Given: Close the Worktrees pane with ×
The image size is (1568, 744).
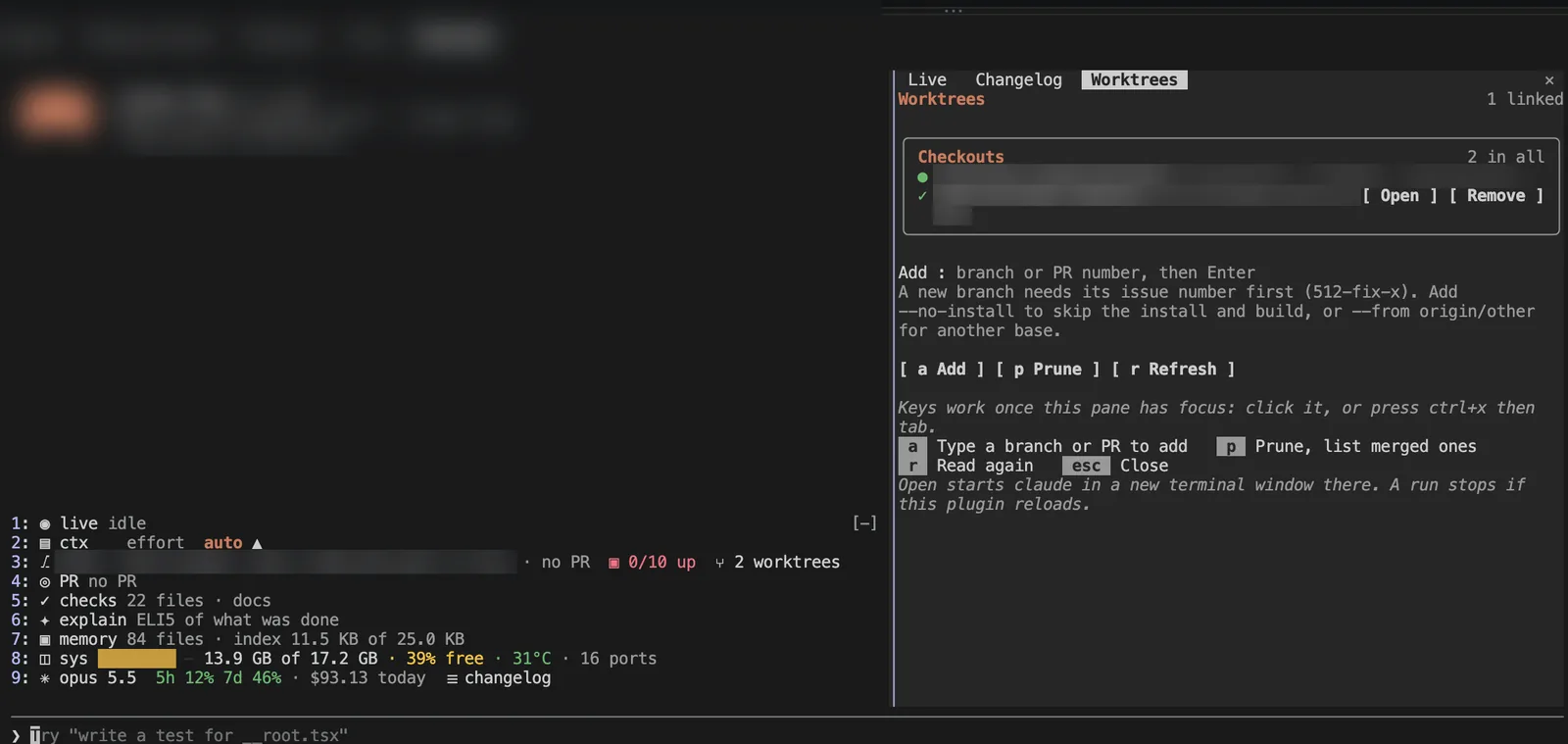Looking at the screenshot, I should pyautogui.click(x=1549, y=80).
